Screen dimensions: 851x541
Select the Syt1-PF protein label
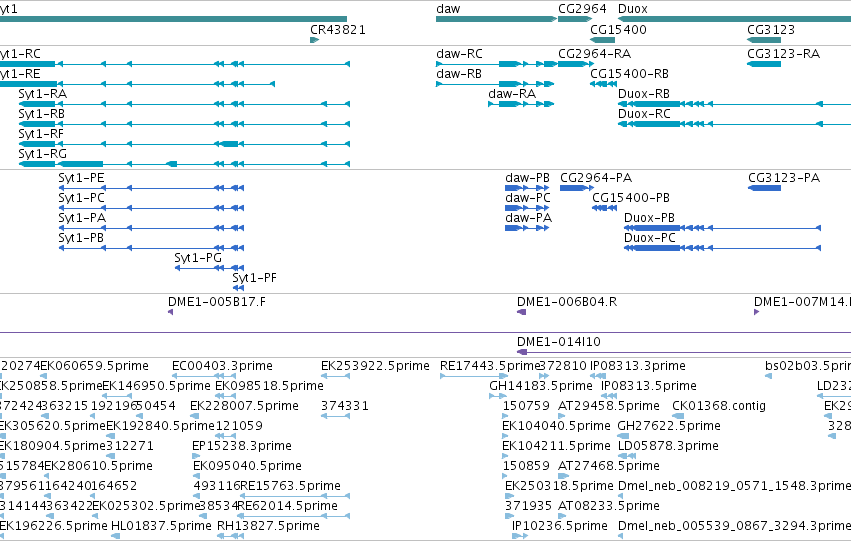pyautogui.click(x=255, y=278)
